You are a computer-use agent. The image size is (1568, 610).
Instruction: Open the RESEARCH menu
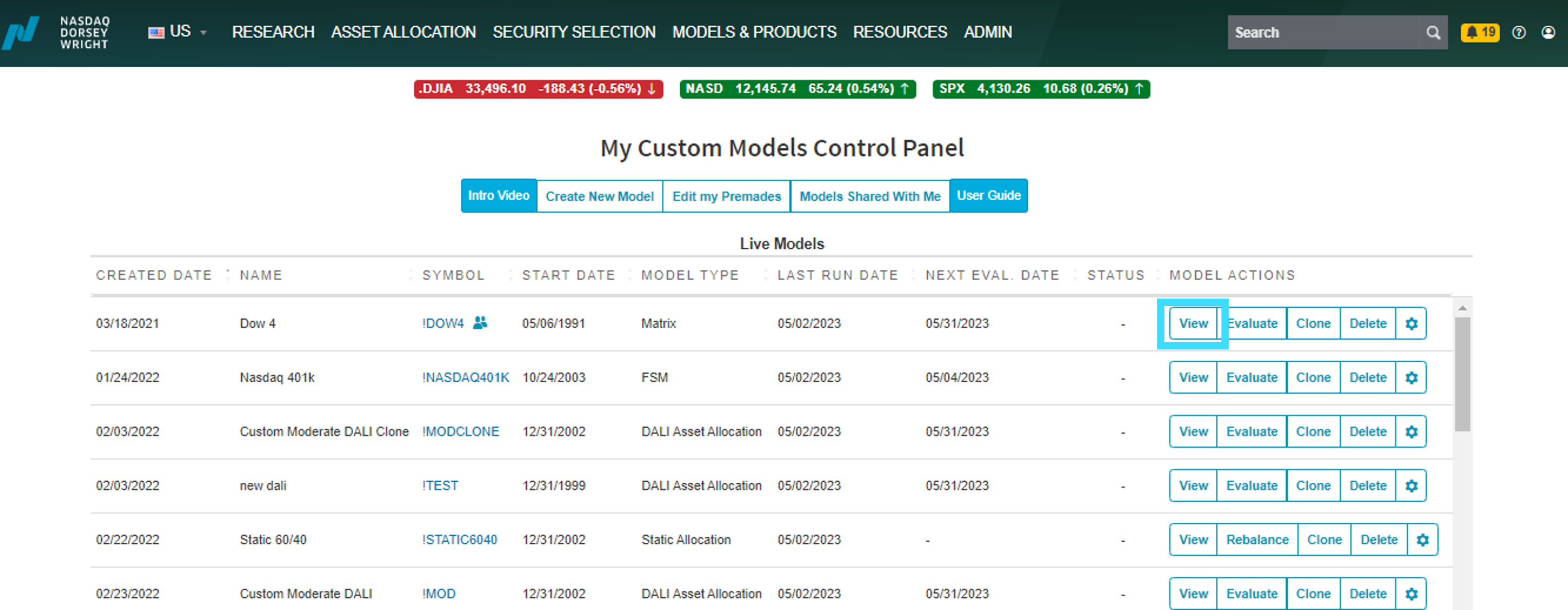273,32
